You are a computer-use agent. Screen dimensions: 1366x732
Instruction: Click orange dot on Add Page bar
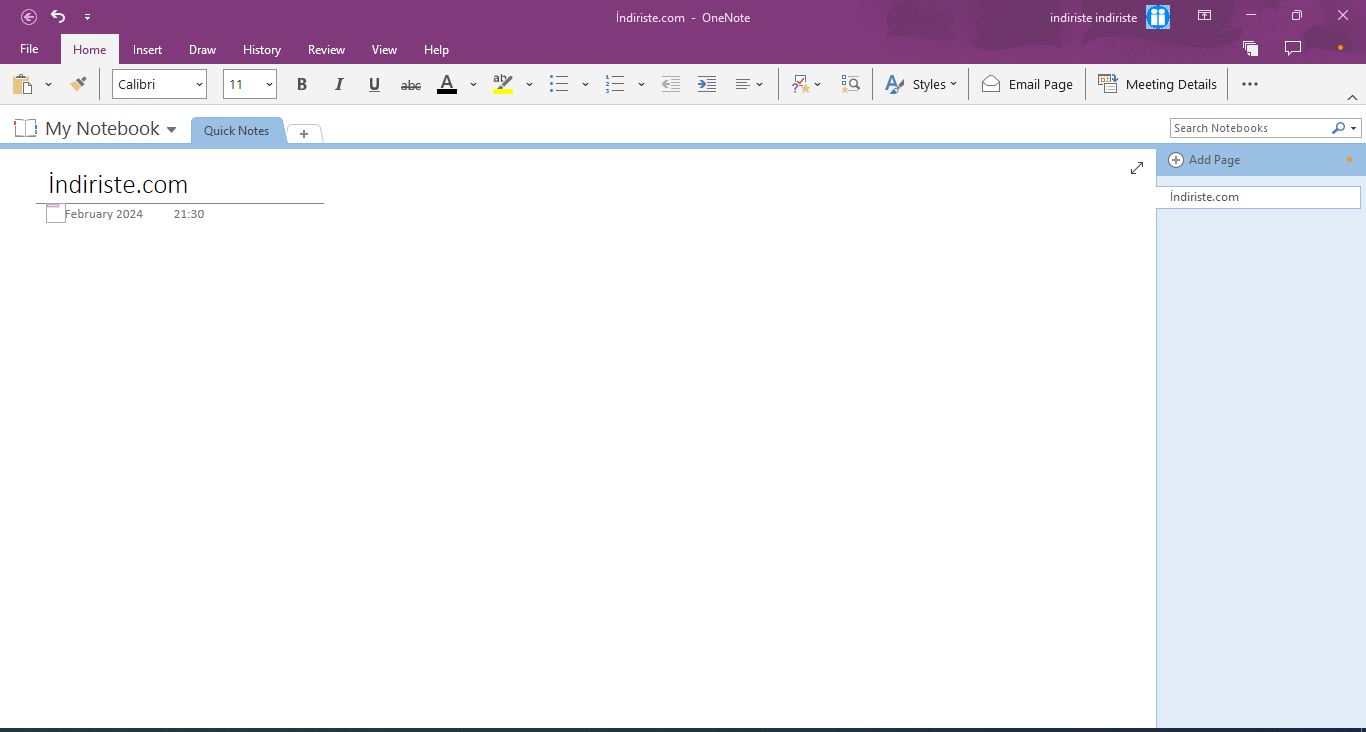click(x=1349, y=160)
